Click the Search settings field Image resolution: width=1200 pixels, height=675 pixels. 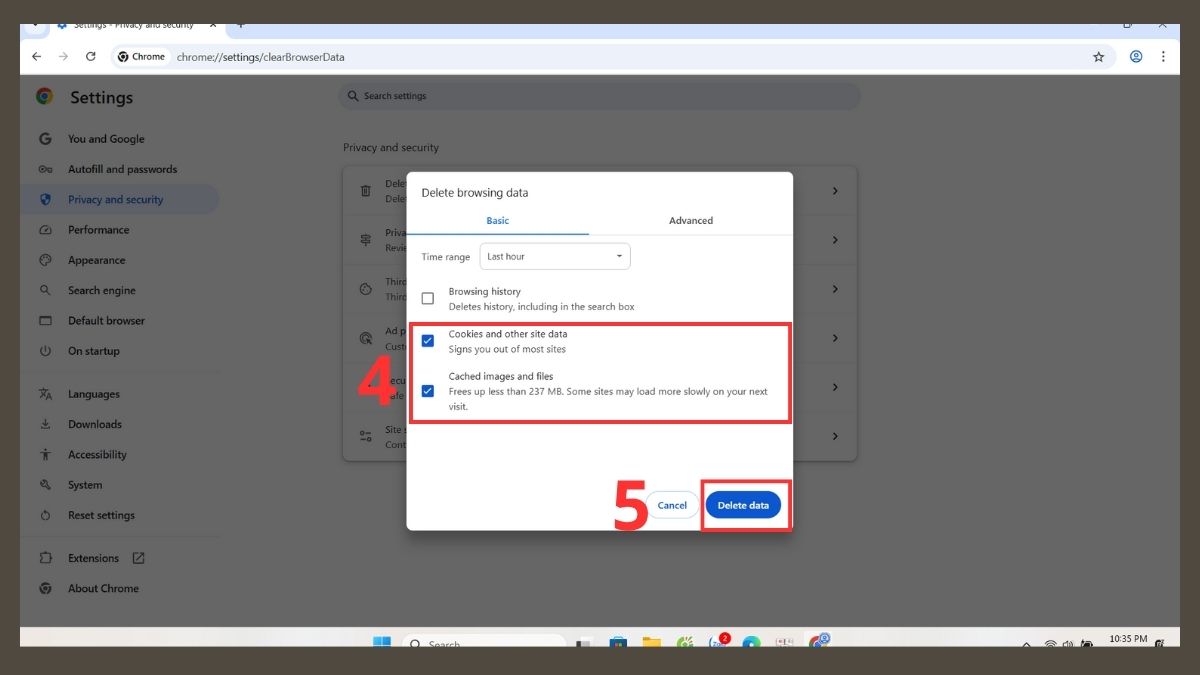[x=600, y=96]
